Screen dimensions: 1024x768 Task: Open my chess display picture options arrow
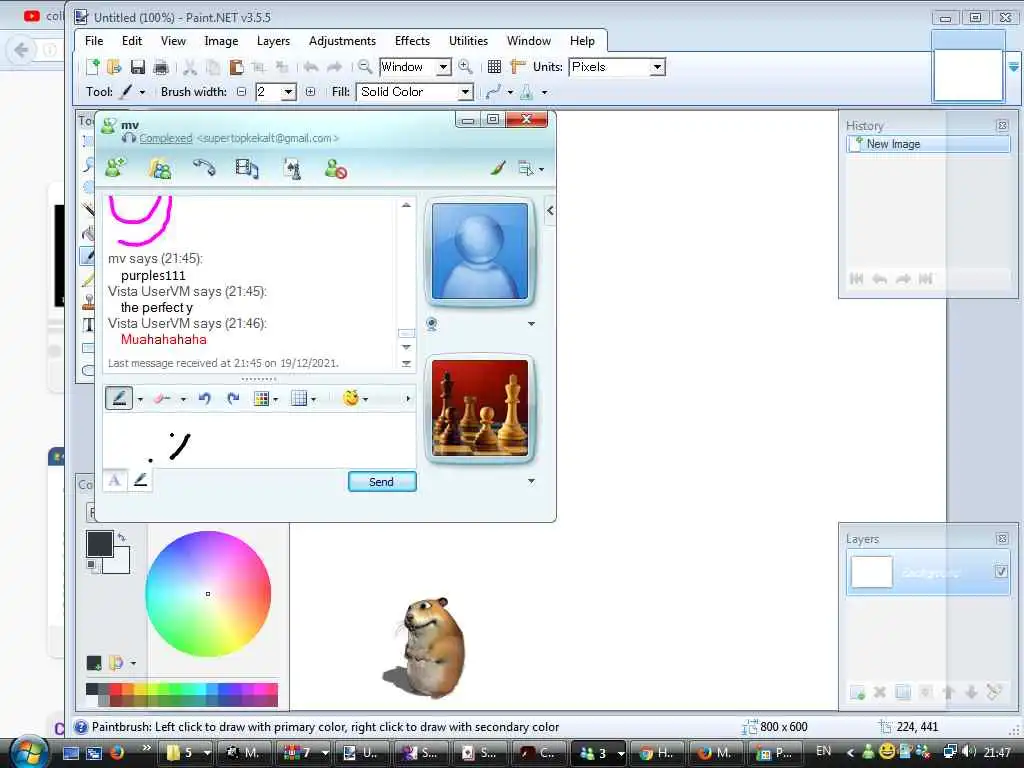531,481
